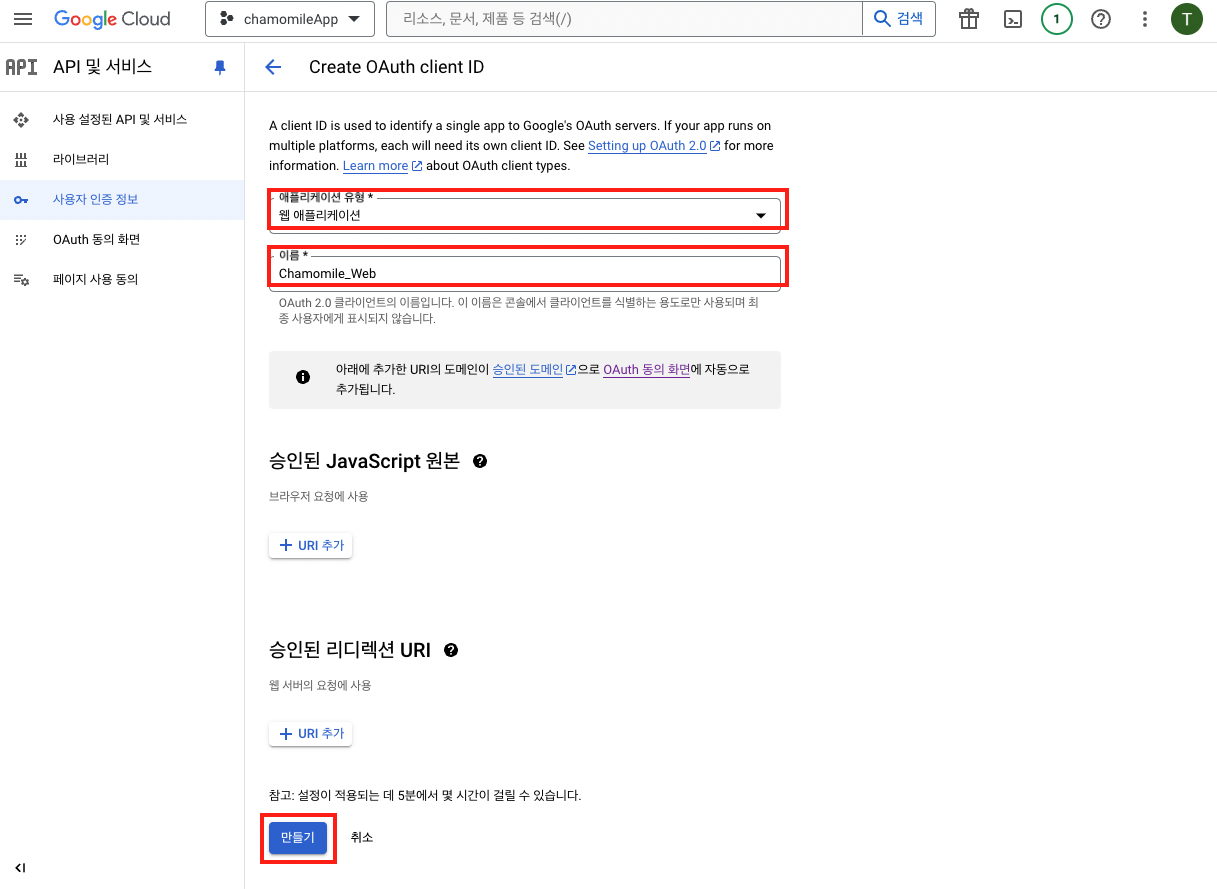Open the chamomileApp project selector
Screen dimensions: 1217x889
point(289,19)
